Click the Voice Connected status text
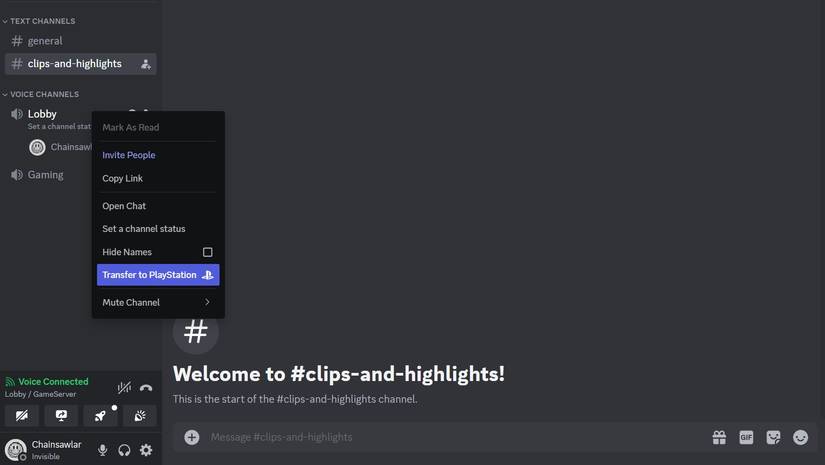This screenshot has height=465, width=825. click(53, 381)
